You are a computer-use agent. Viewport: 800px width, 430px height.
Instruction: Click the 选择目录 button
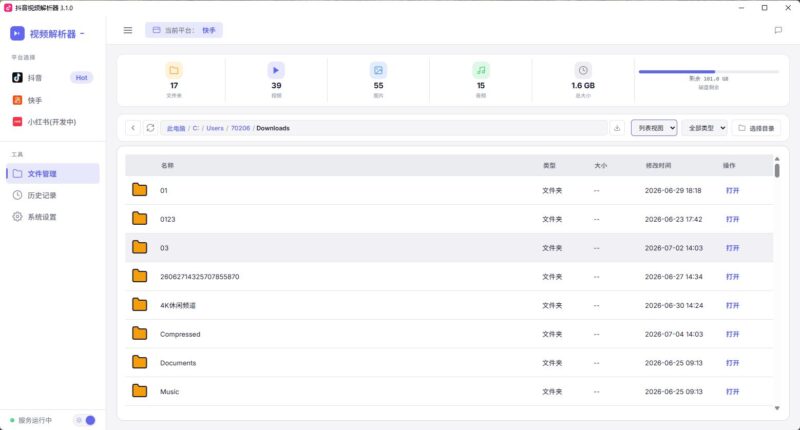pos(757,128)
